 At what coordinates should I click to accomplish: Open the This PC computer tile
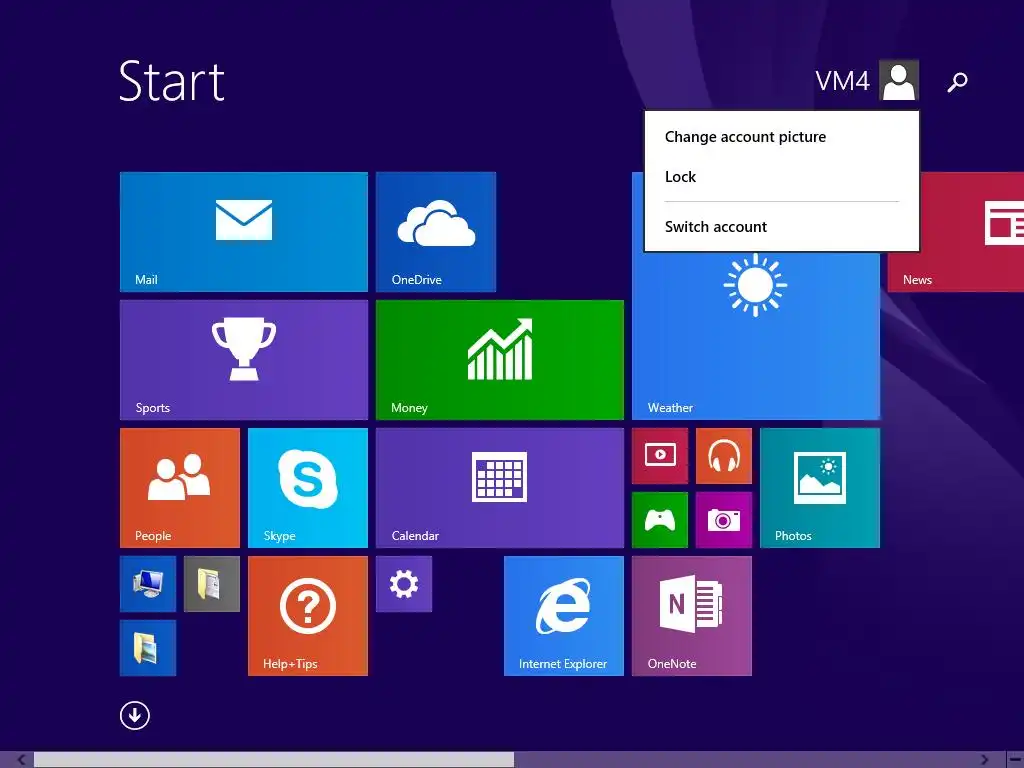(x=148, y=583)
